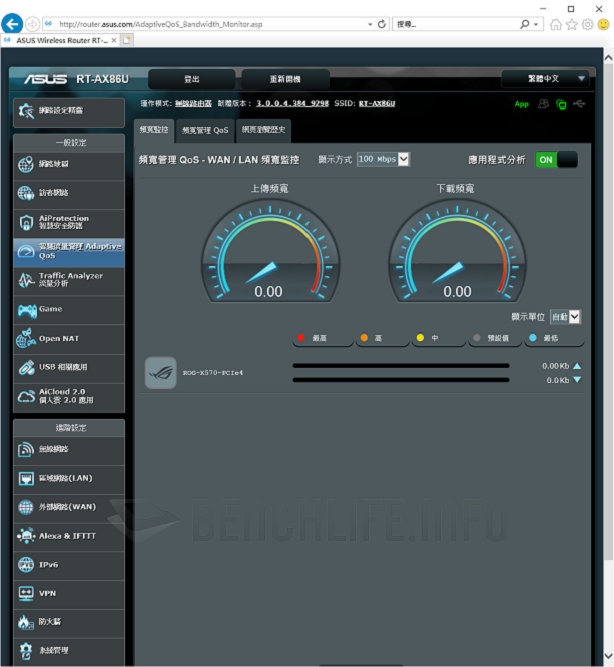This screenshot has height=667, width=614.
Task: Click the USB status icon in header
Action: 579,103
